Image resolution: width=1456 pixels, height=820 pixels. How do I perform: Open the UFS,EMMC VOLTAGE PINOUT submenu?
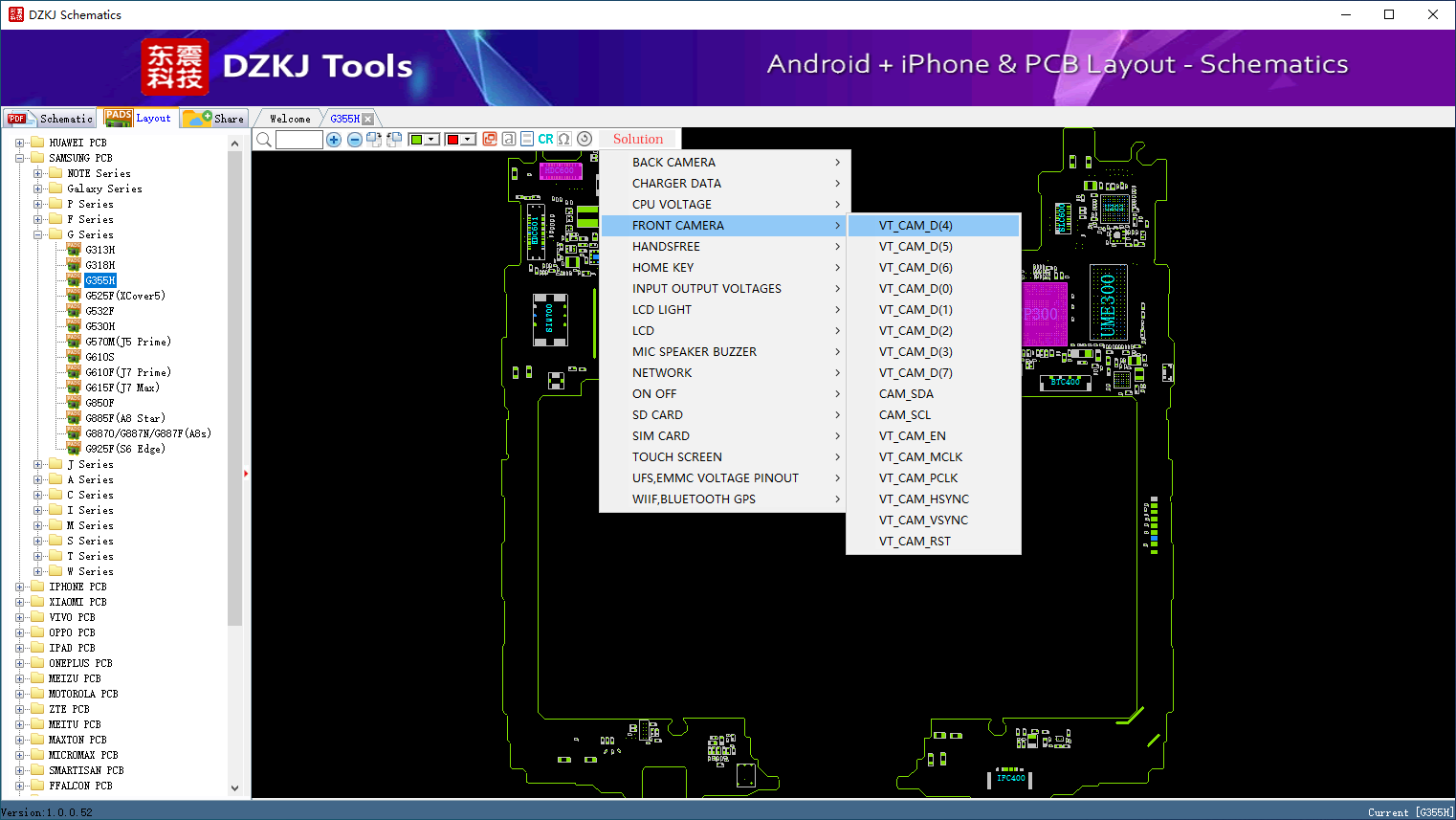(724, 478)
